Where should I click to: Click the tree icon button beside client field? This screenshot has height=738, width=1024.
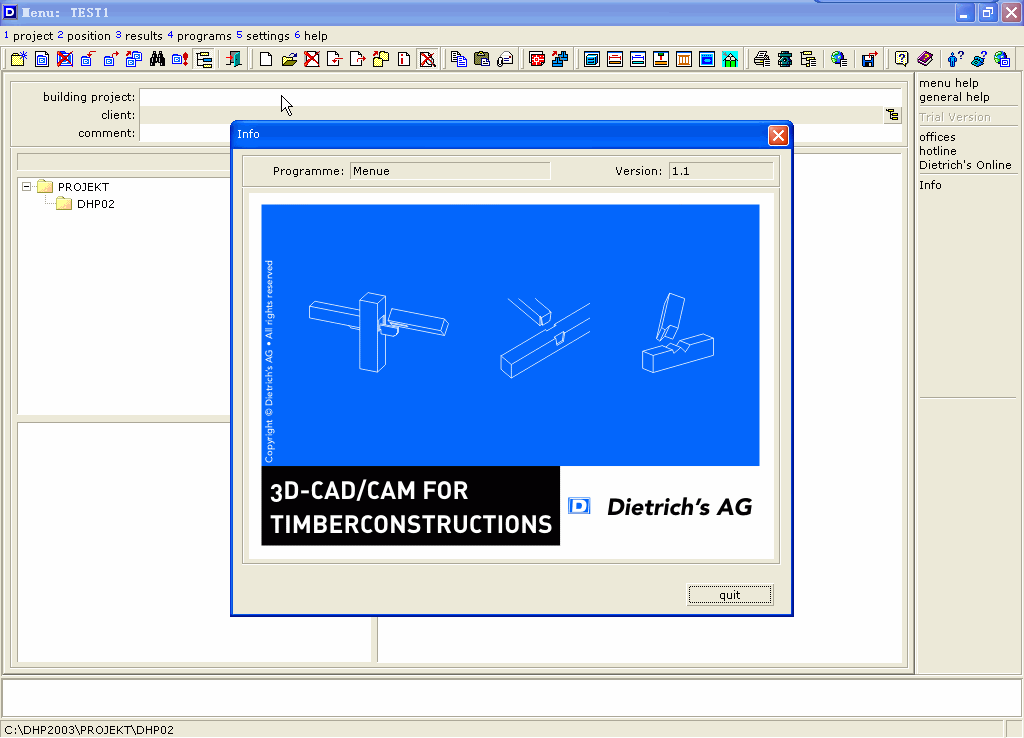tap(893, 116)
